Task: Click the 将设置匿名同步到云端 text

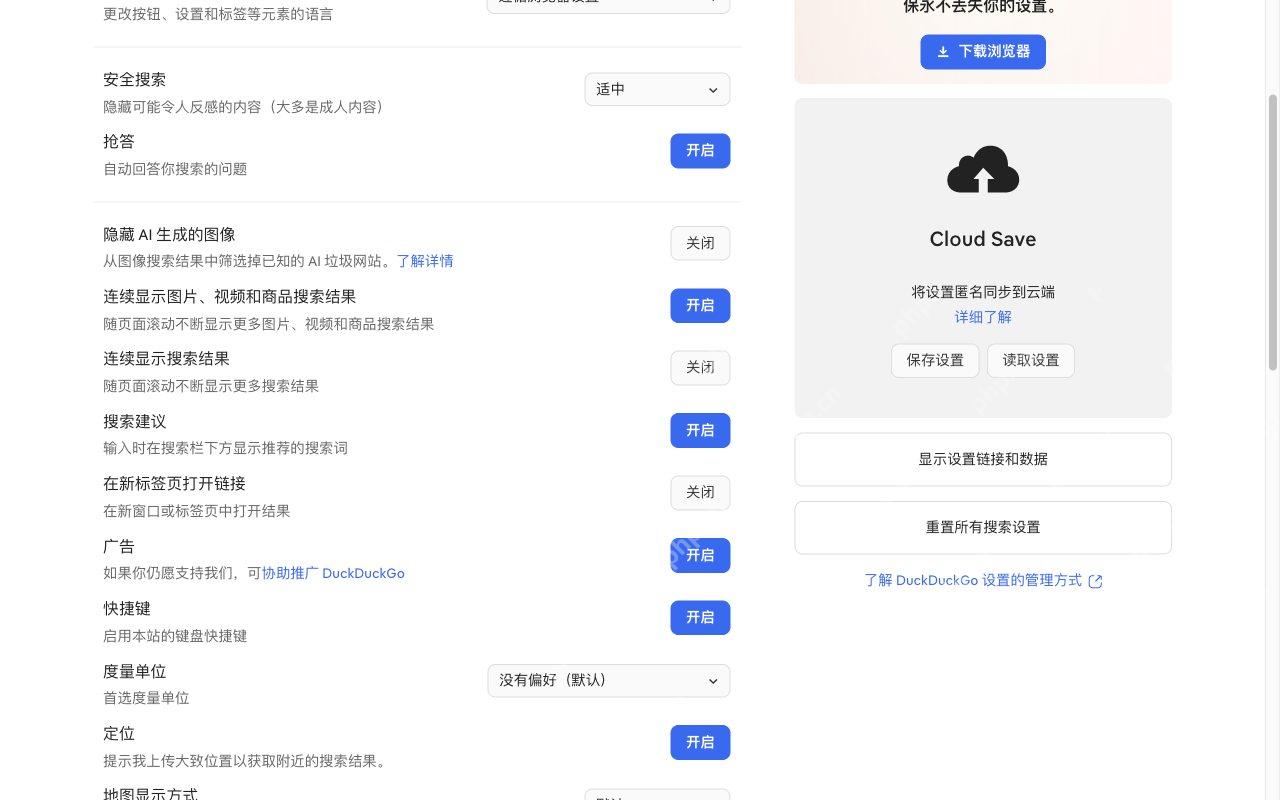Action: tap(983, 293)
